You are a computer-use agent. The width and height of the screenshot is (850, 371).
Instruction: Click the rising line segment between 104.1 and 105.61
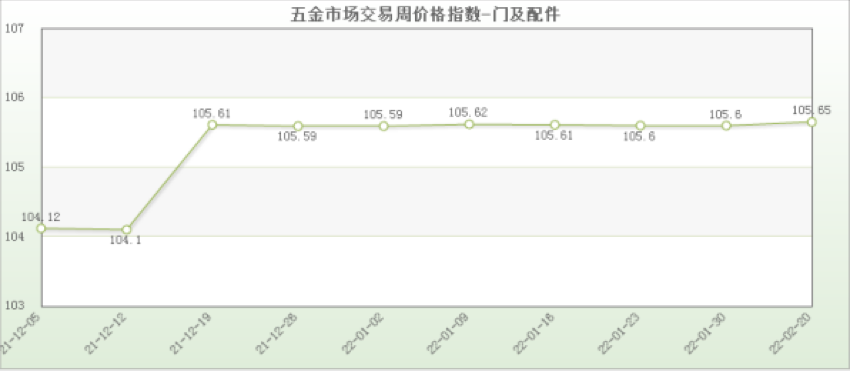click(x=169, y=177)
